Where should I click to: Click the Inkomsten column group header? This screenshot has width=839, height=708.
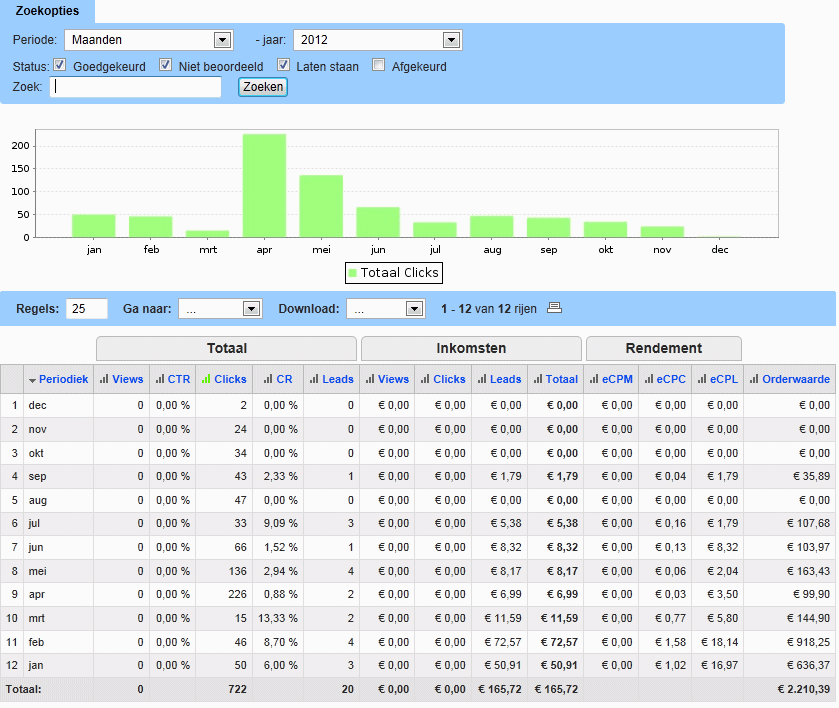[x=471, y=348]
